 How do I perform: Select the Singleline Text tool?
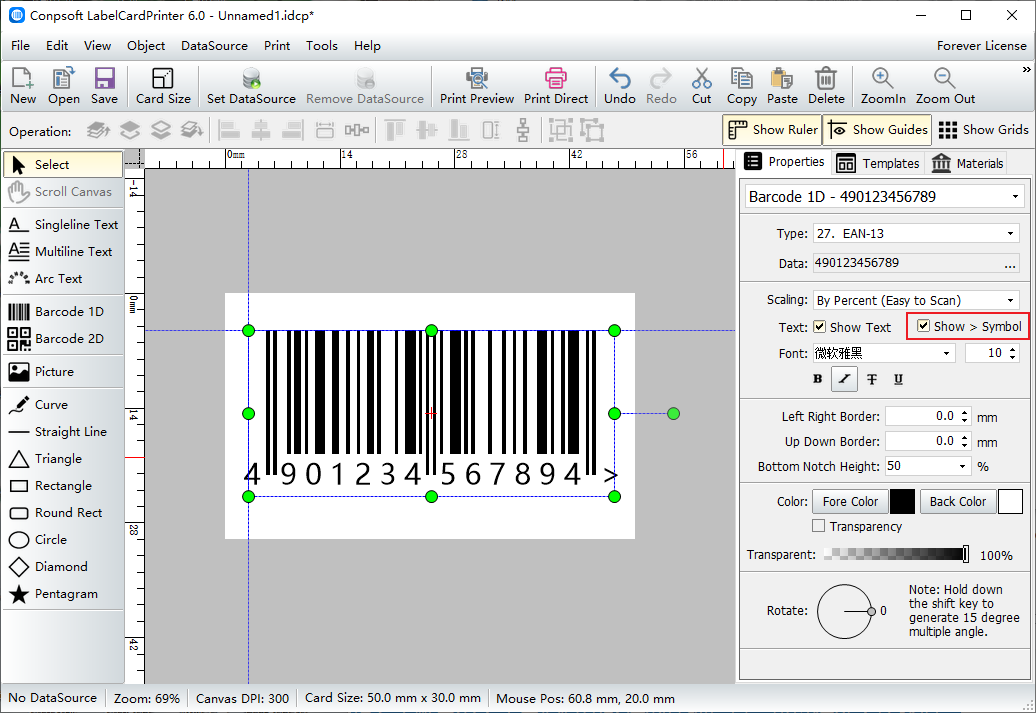(63, 225)
